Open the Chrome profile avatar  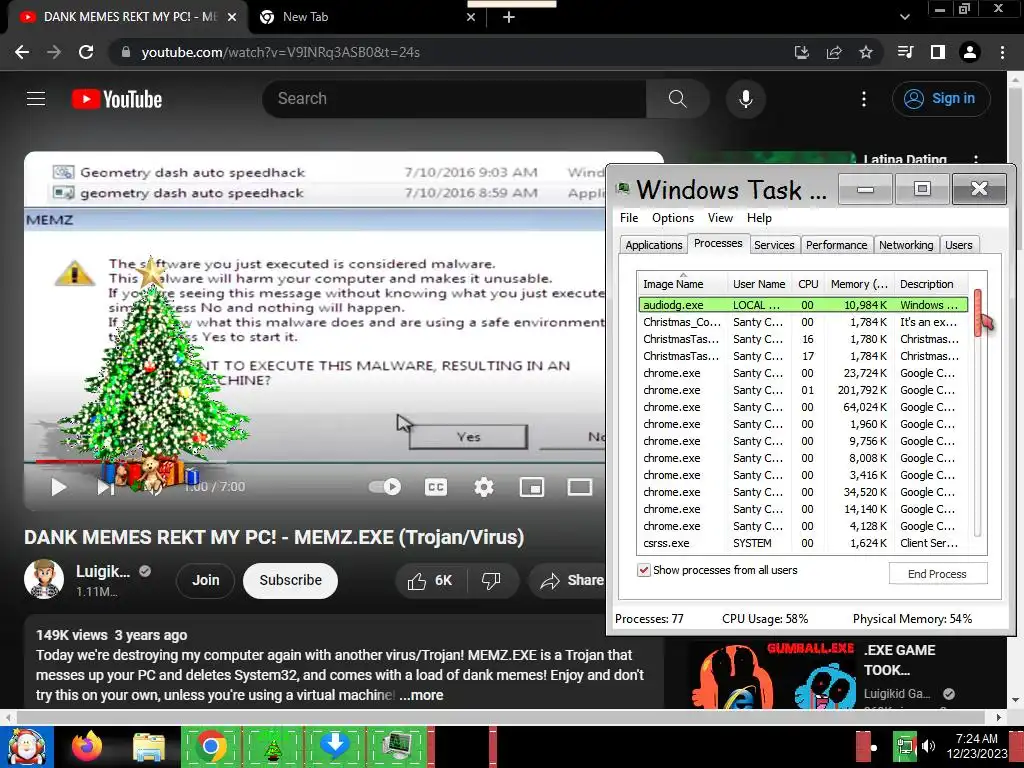(970, 52)
